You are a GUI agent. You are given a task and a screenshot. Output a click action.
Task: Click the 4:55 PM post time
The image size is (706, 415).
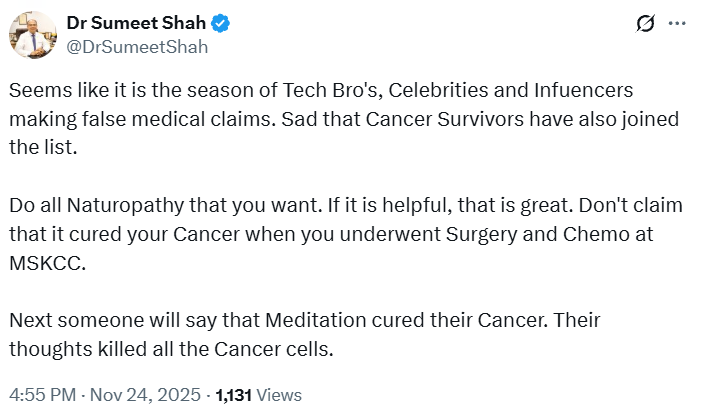click(x=42, y=394)
